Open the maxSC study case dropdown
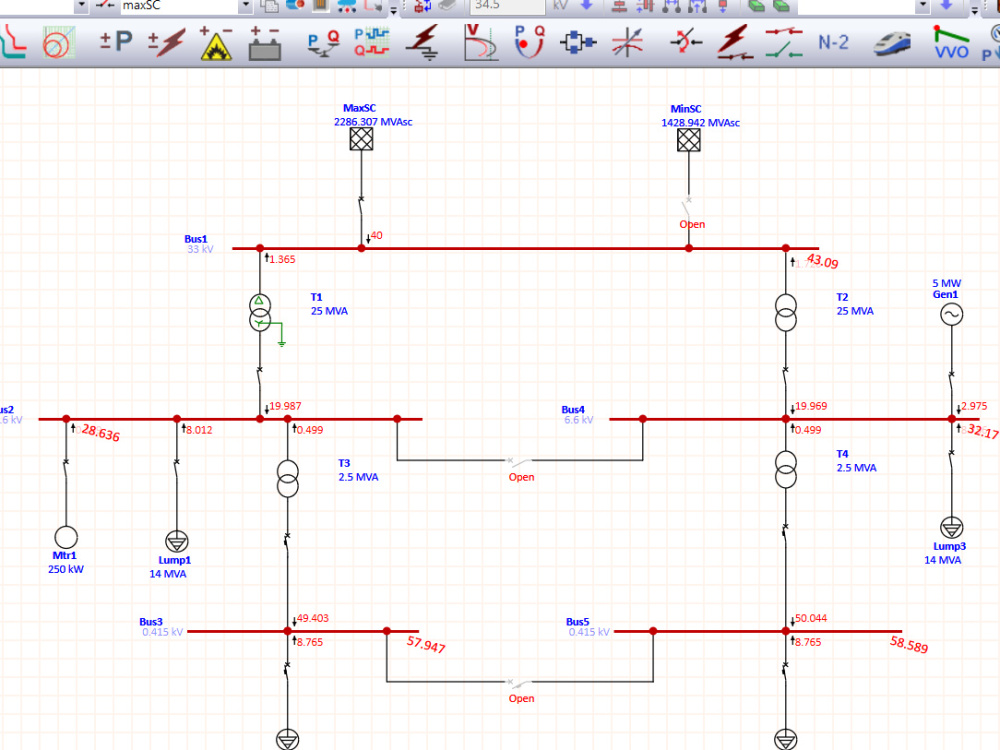Screen dimensions: 1000x750 coord(243,6)
